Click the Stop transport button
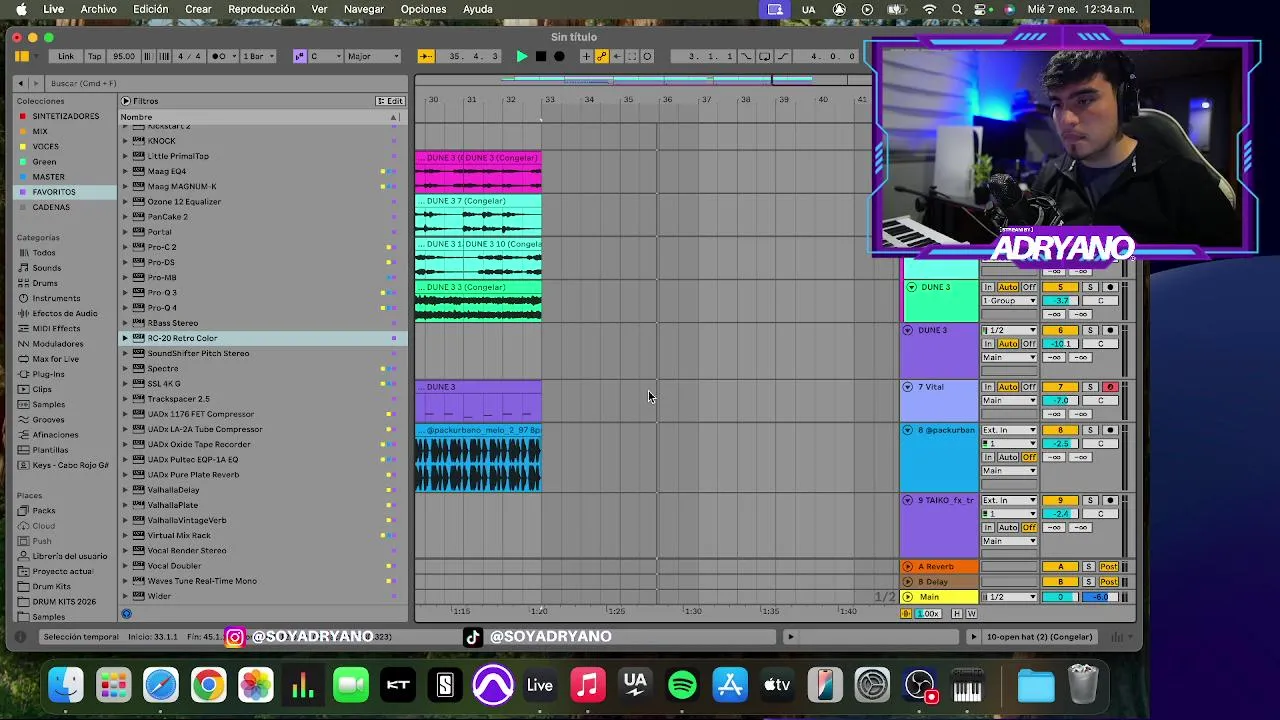 (x=540, y=56)
